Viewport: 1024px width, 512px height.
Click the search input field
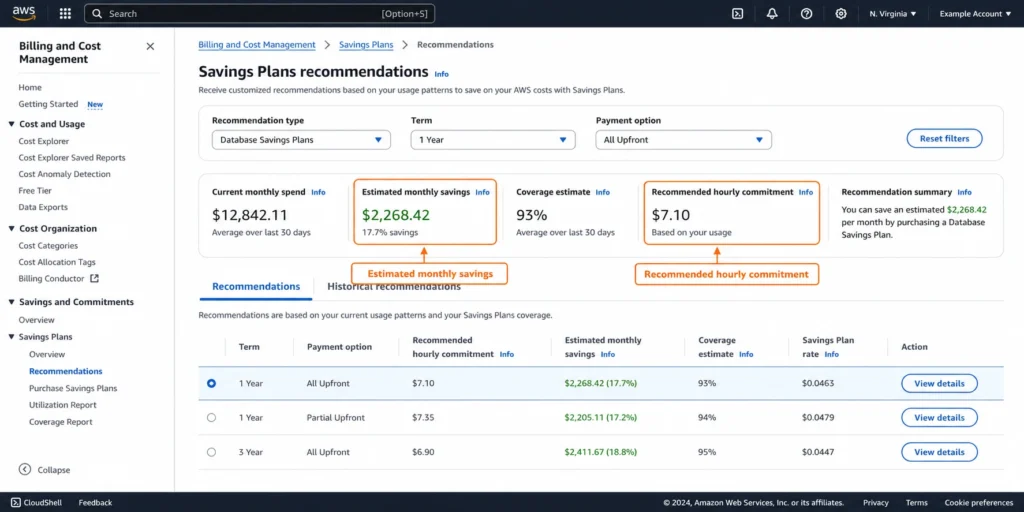(259, 14)
